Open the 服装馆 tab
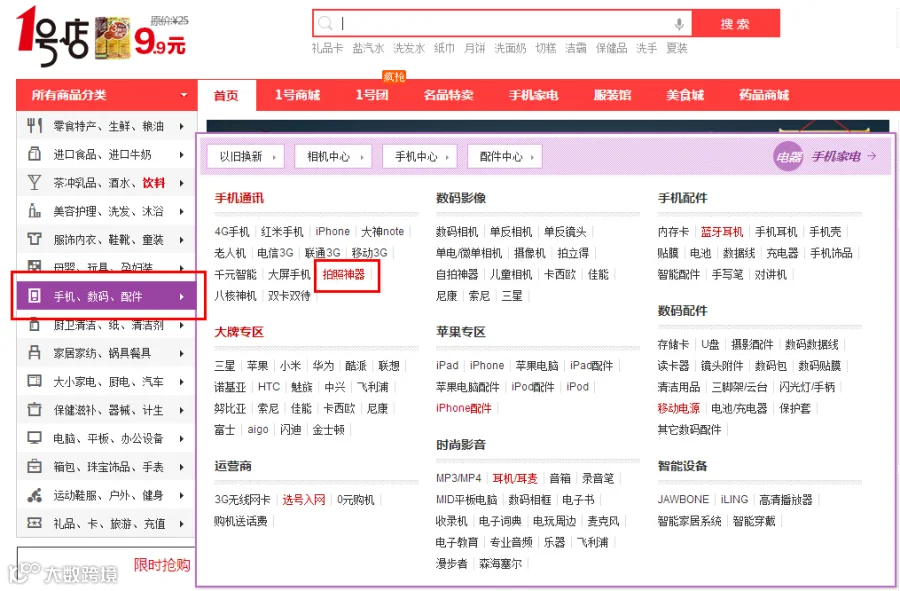Viewport: 900px width, 591px height. point(612,95)
